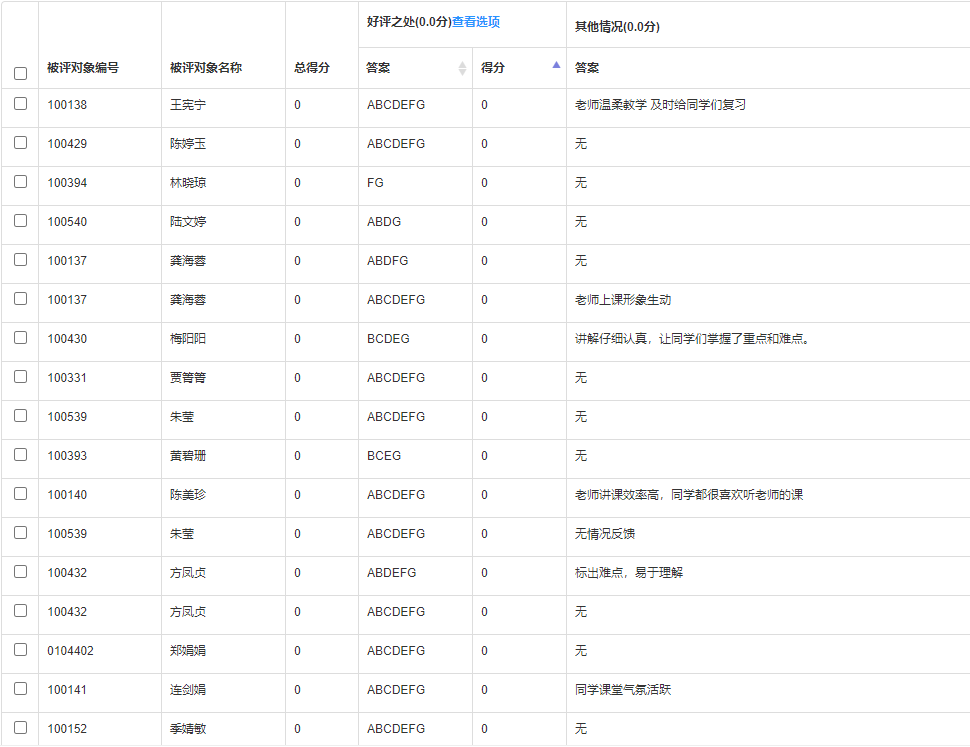
Task: Check the box for row 100138
Action: point(20,104)
